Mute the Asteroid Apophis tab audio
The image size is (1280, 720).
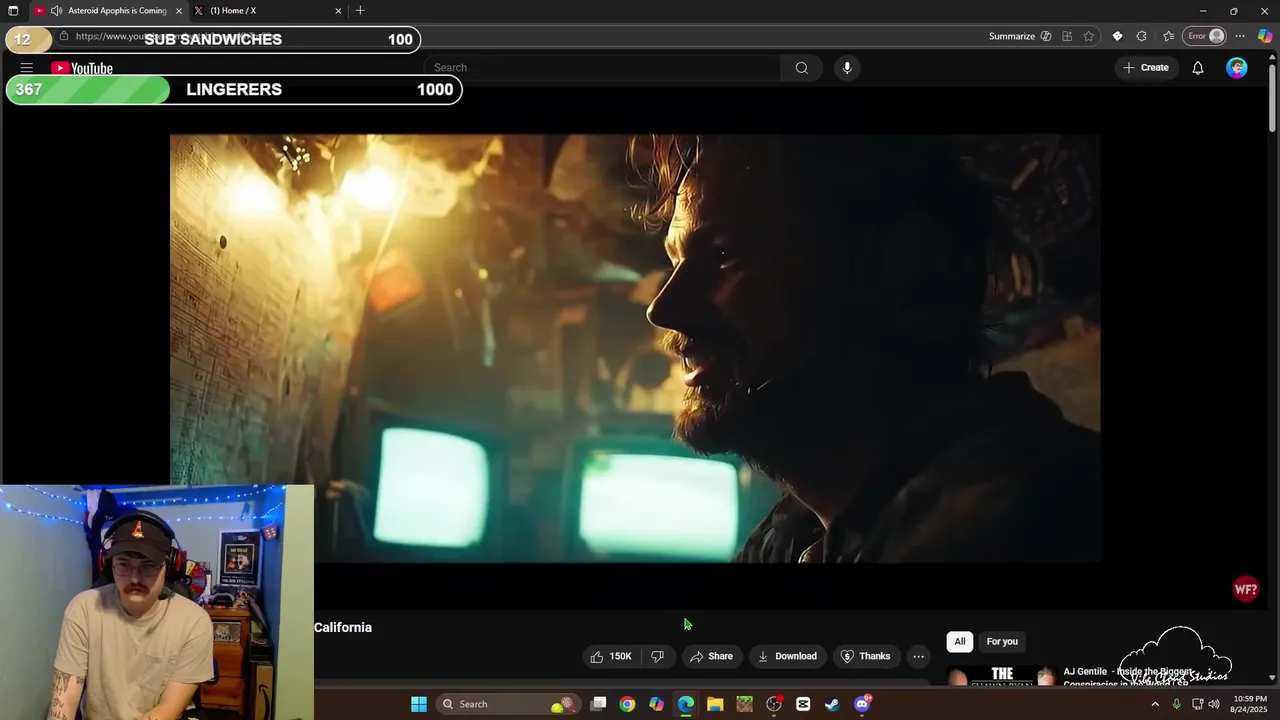point(56,11)
